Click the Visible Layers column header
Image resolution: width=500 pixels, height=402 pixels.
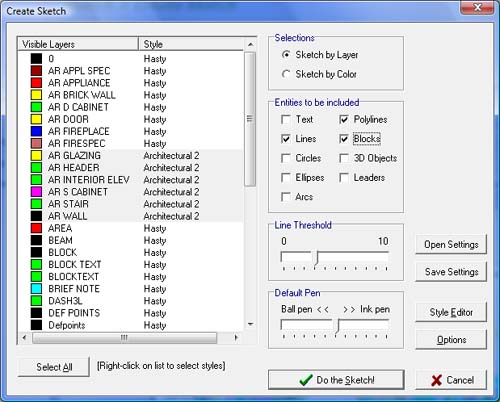[x=78, y=44]
